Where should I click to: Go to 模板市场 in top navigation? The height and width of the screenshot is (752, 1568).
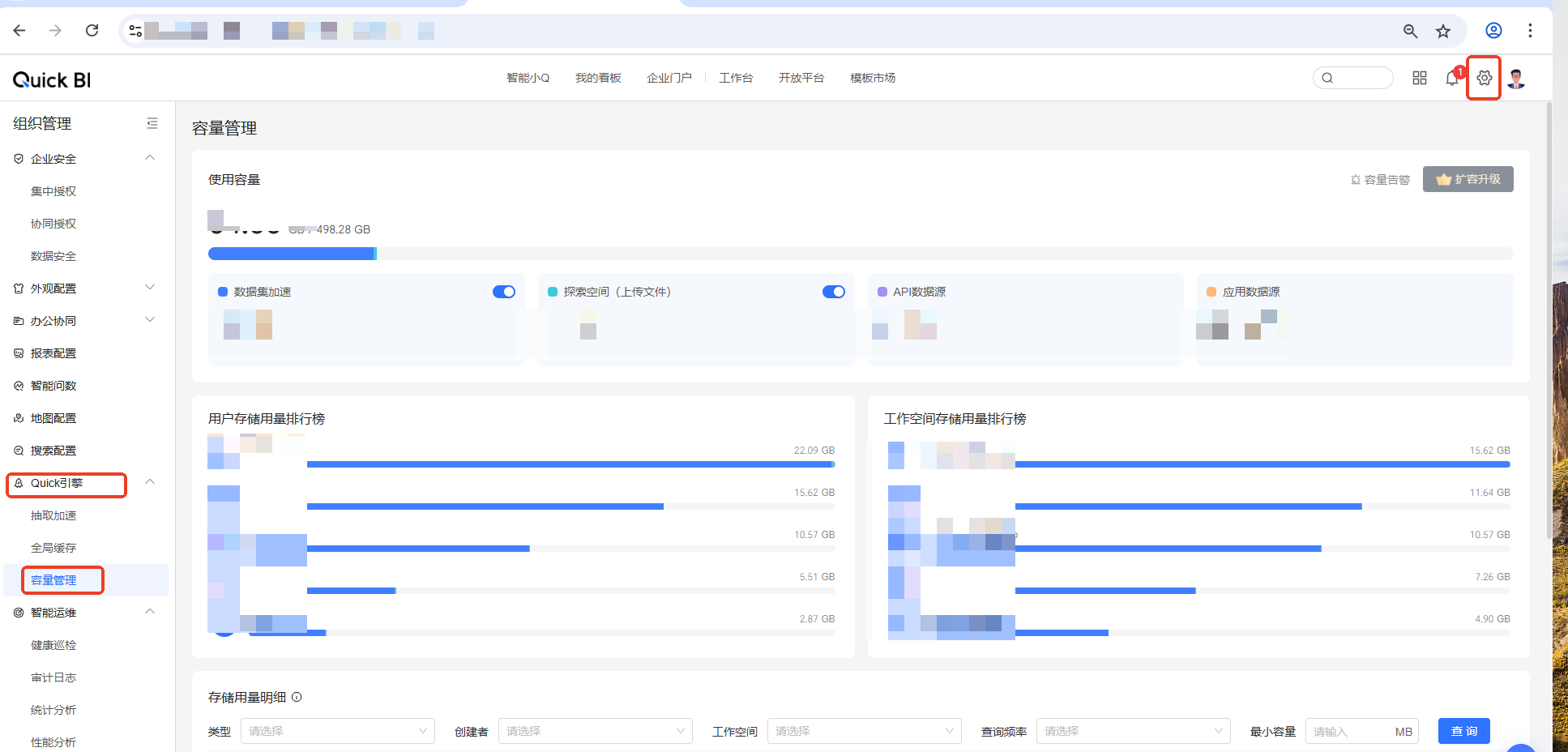coord(873,78)
